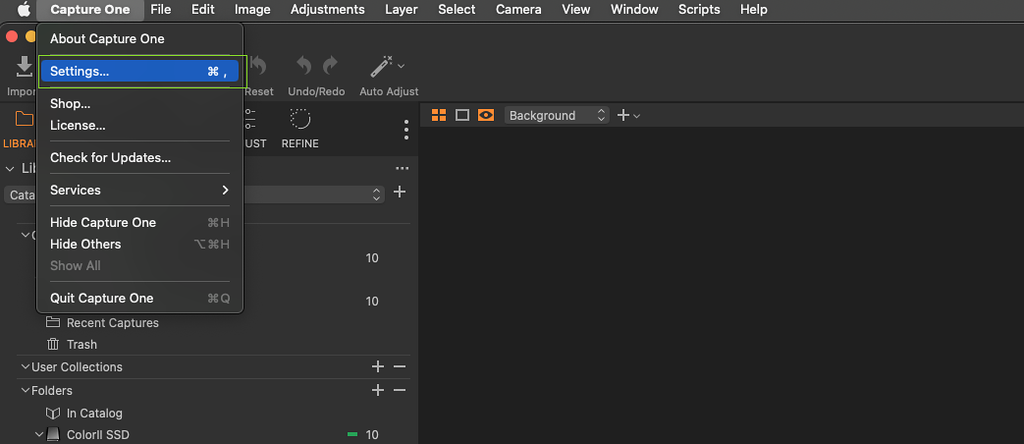The width and height of the screenshot is (1024, 444).
Task: Open the View menu
Action: tap(576, 9)
